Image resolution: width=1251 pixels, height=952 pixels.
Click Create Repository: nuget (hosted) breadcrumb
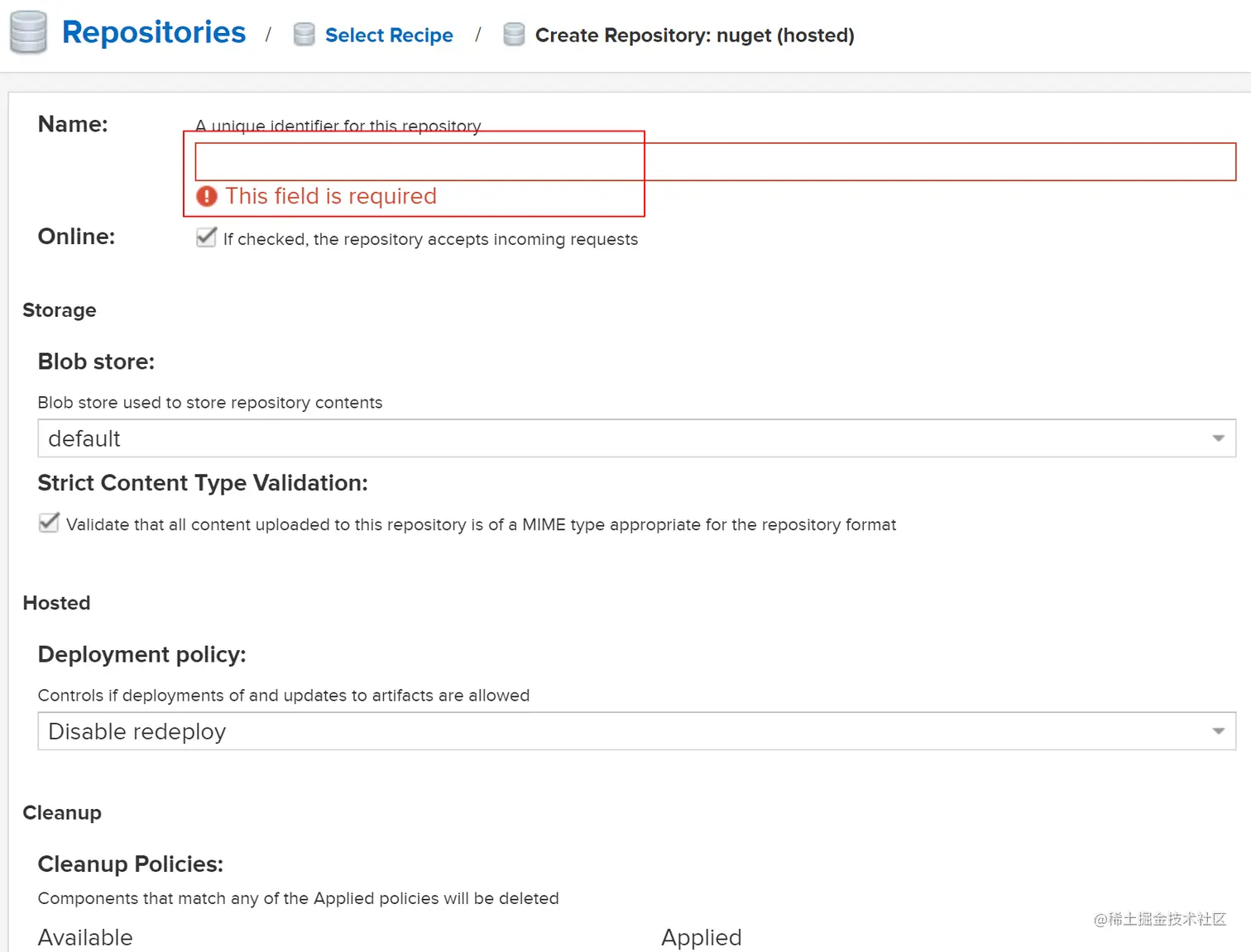click(694, 36)
